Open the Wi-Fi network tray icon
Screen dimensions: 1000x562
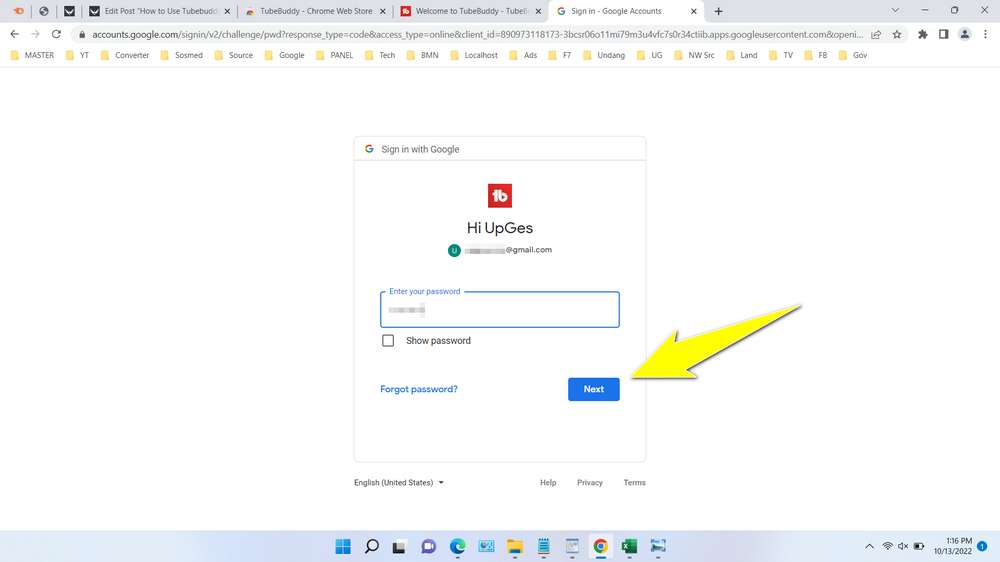[887, 547]
